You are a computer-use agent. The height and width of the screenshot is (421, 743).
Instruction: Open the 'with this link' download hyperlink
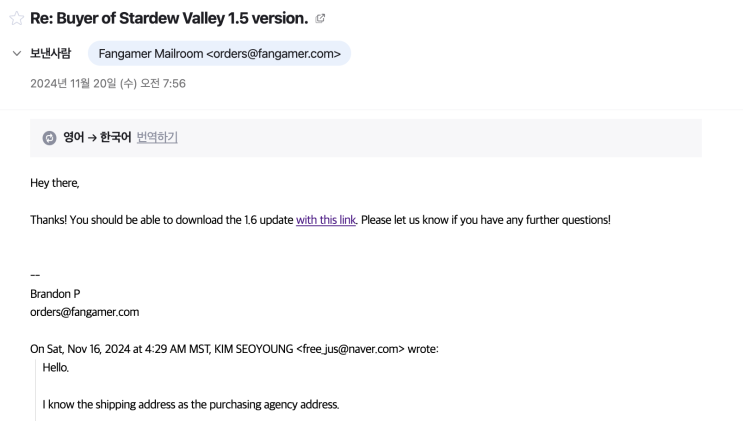[x=325, y=219]
